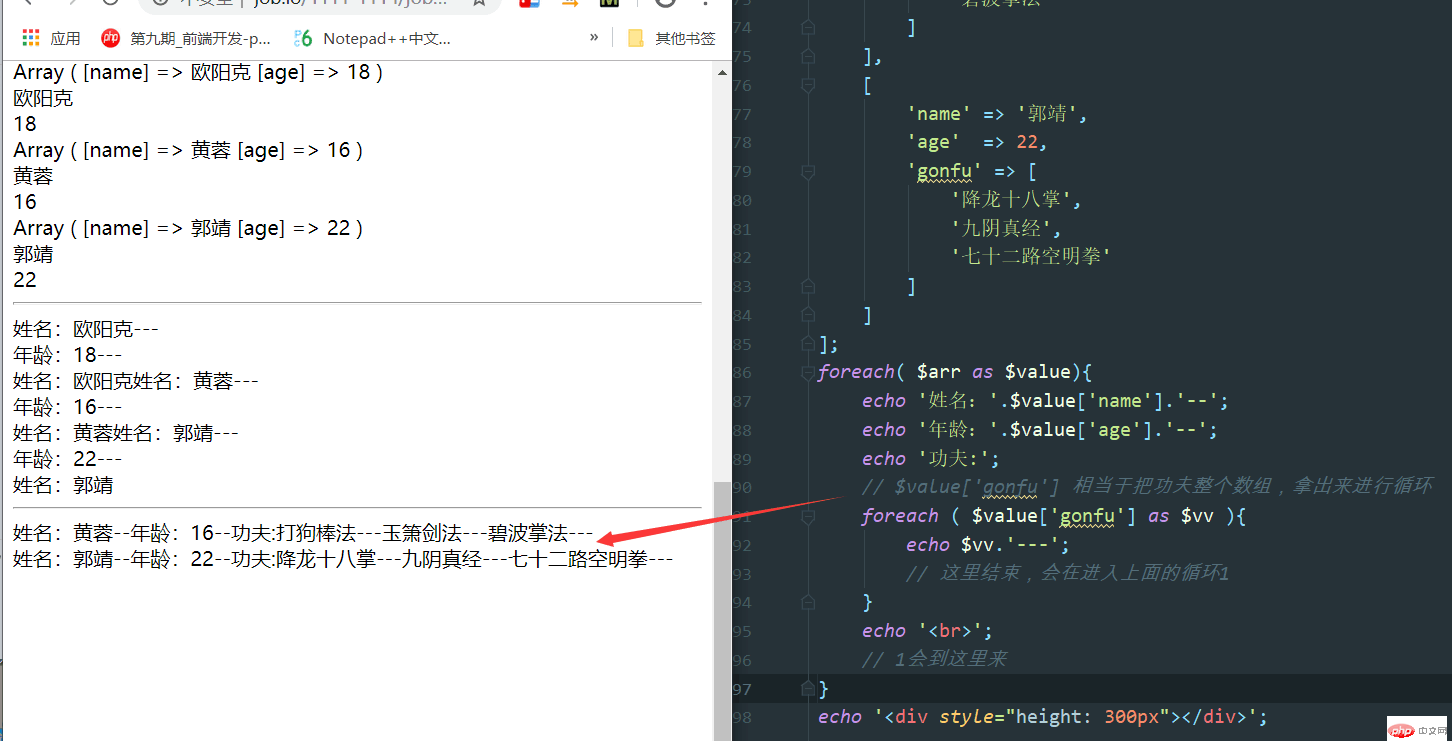Click line number 86 in editor gutter
Viewport: 1452px width, 741px height.
click(741, 372)
